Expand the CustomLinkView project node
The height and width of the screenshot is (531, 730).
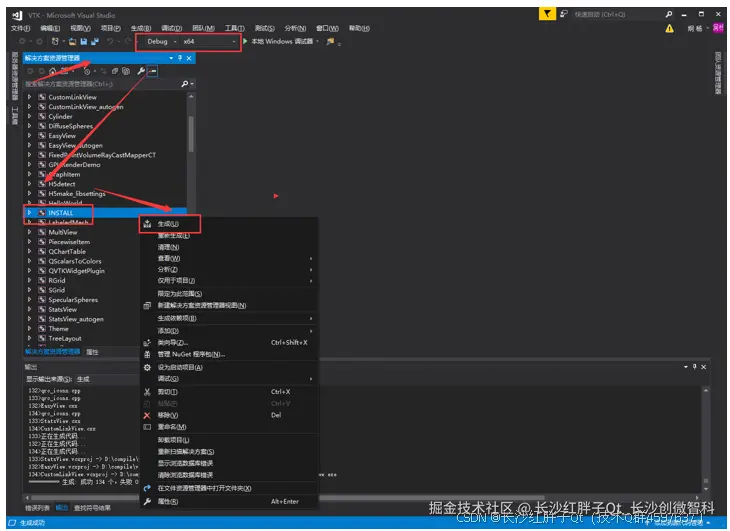[x=30, y=97]
